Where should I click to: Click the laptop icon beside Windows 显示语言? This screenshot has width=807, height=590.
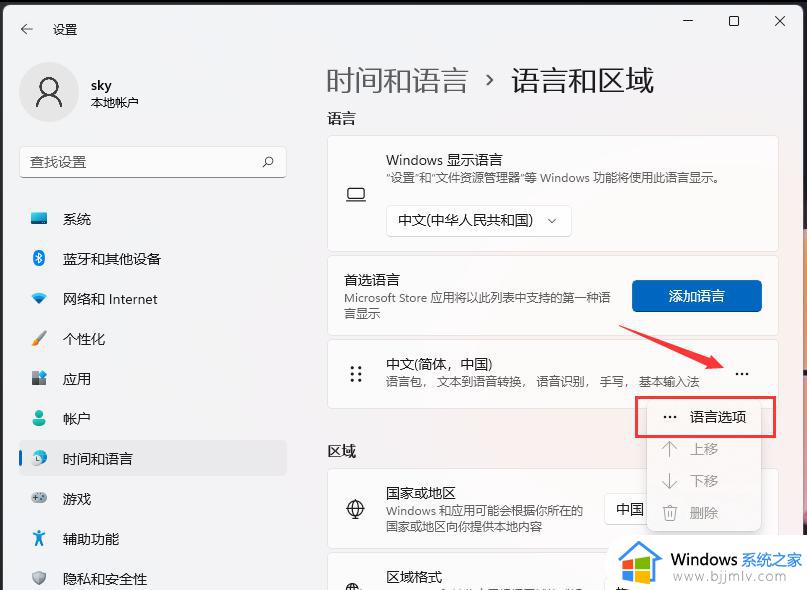point(356,195)
